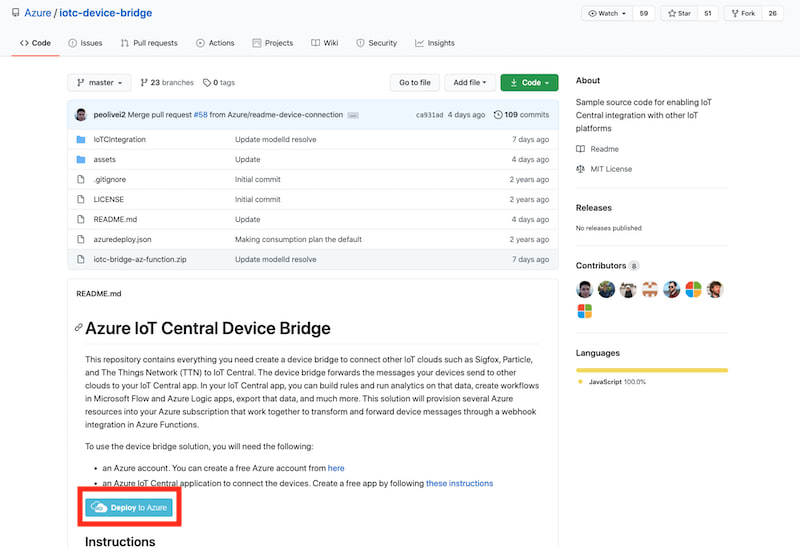This screenshot has height=548, width=800.
Task: Switch to Pull requests tab
Action: coord(149,43)
